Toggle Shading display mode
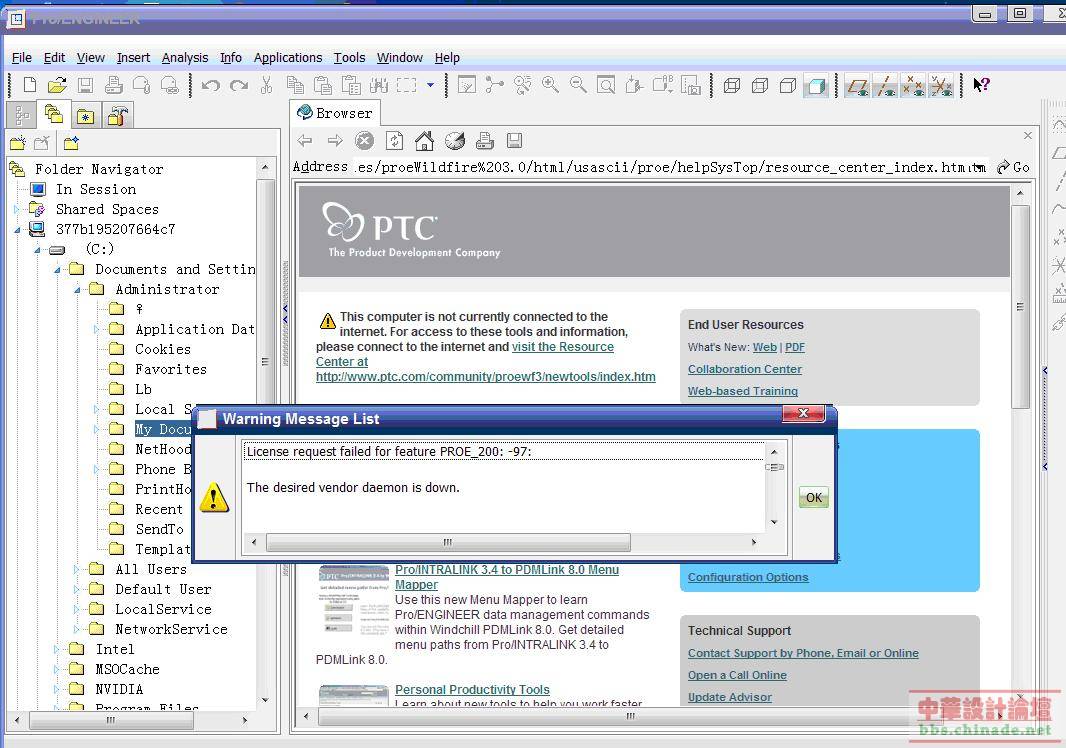Viewport: 1066px width, 748px height. coord(816,86)
